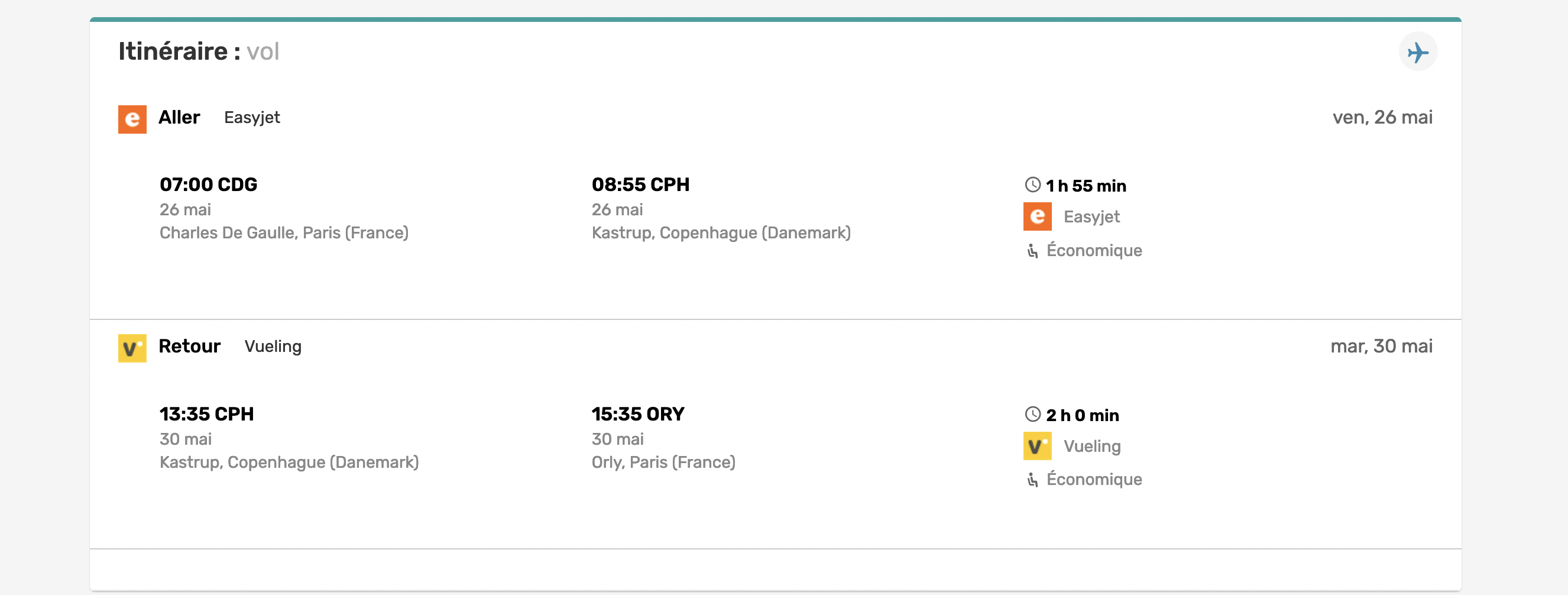Click the seat icon beside return Économique

[1032, 480]
